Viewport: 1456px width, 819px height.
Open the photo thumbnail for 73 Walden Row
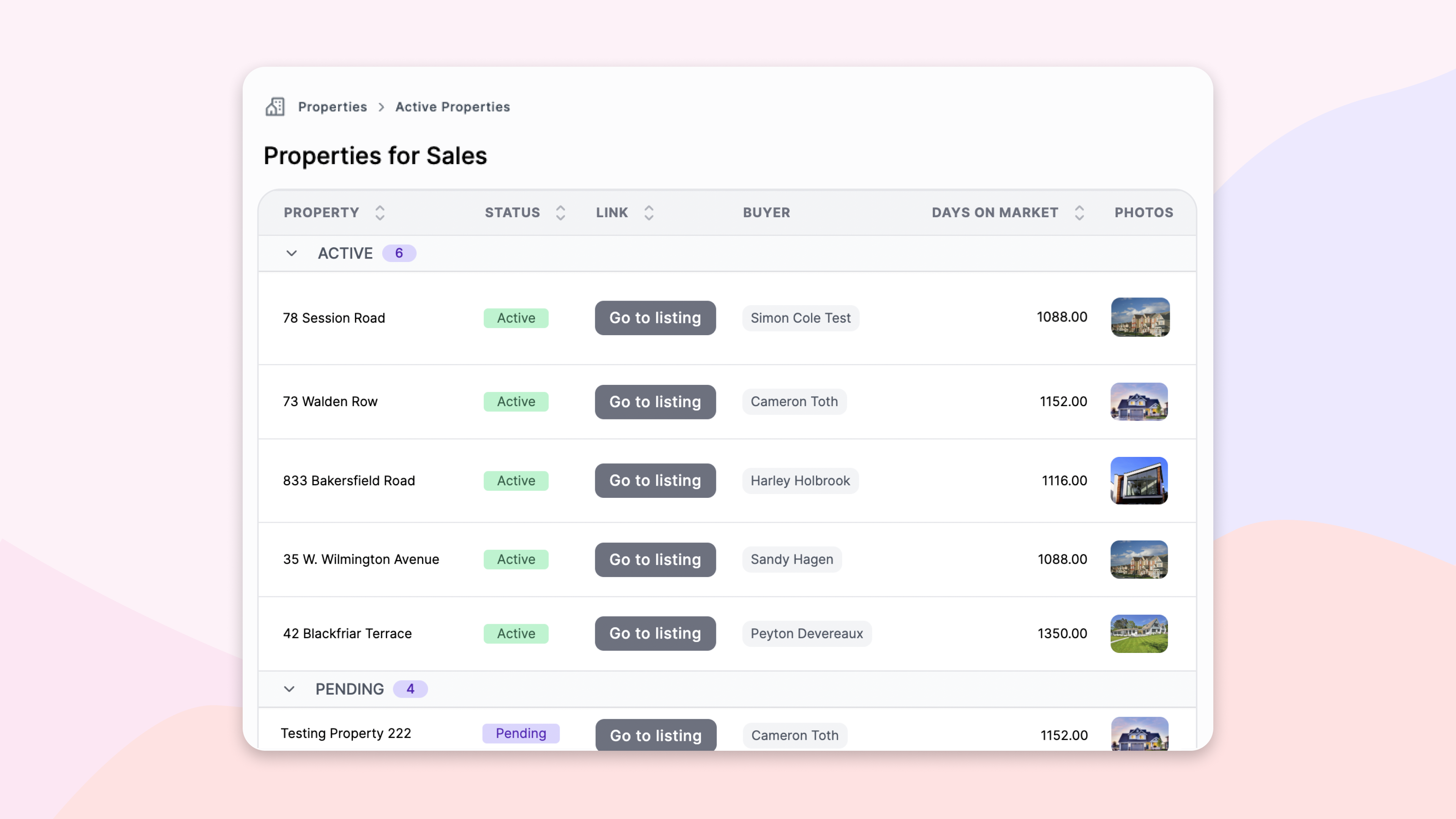tap(1139, 402)
